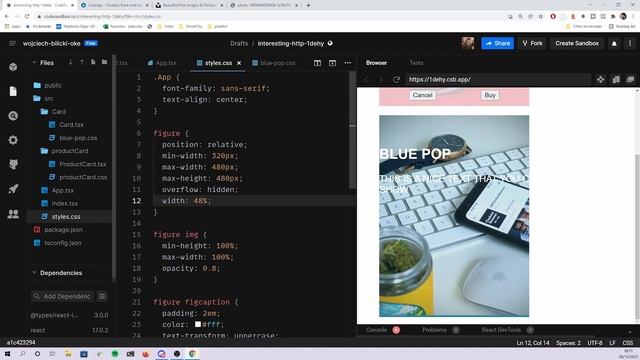The image size is (640, 360).
Task: Open the notifications bell
Action: pyautogui.click(x=614, y=43)
